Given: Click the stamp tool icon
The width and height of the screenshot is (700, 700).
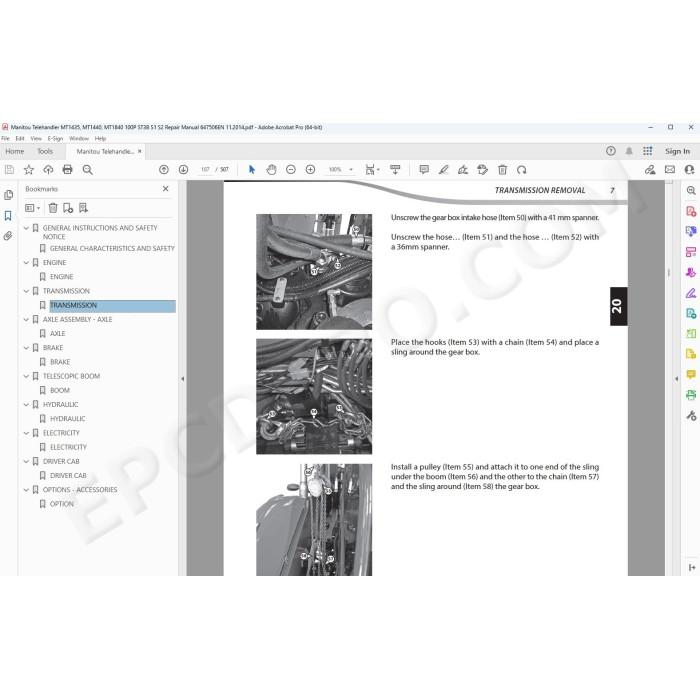Looking at the screenshot, I should (x=483, y=170).
